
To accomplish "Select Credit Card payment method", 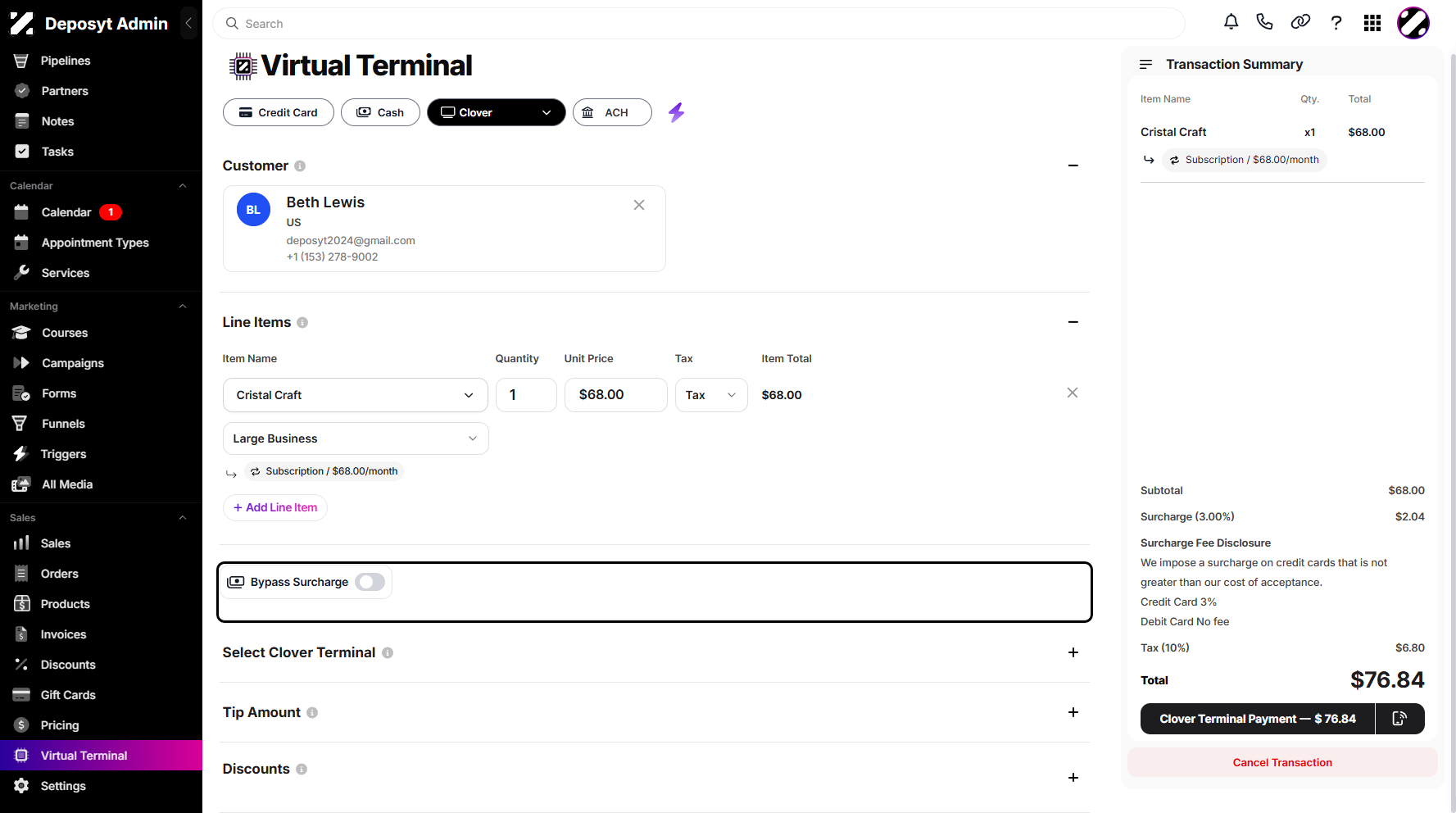I will pos(279,112).
